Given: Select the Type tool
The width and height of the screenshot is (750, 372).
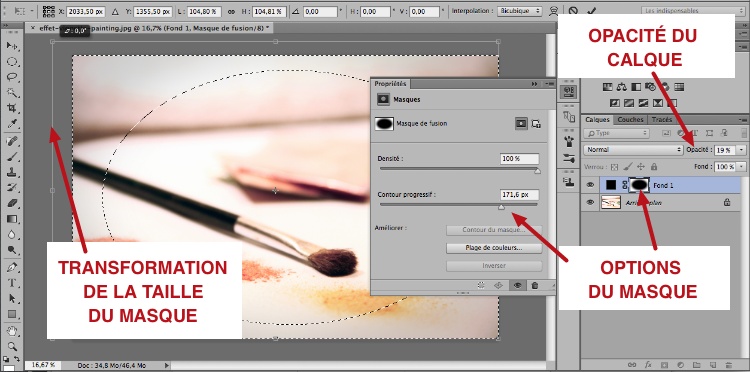Looking at the screenshot, I should (12, 283).
